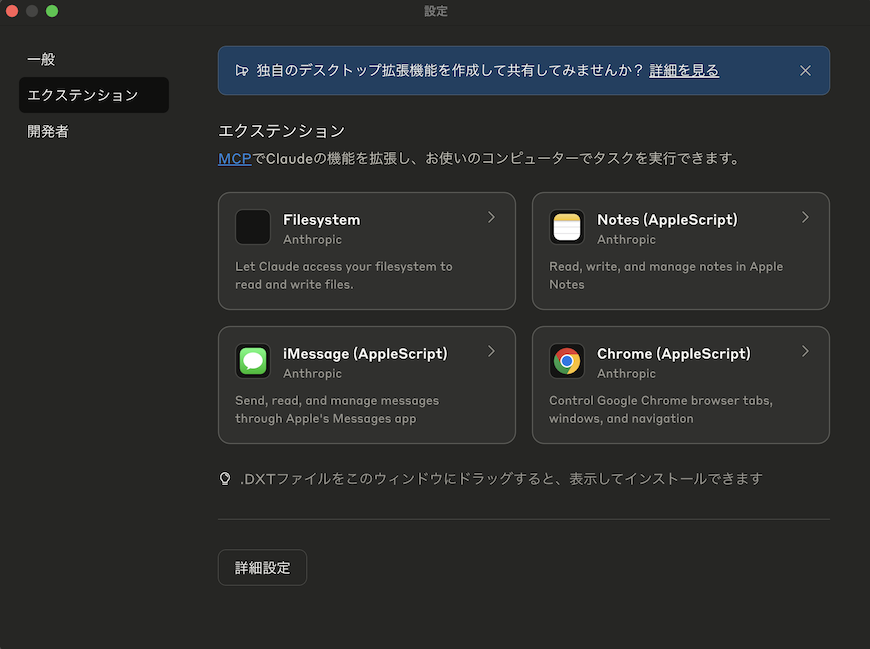Expand Chrome (AppleScript) card chevron
870x649 pixels.
click(805, 351)
